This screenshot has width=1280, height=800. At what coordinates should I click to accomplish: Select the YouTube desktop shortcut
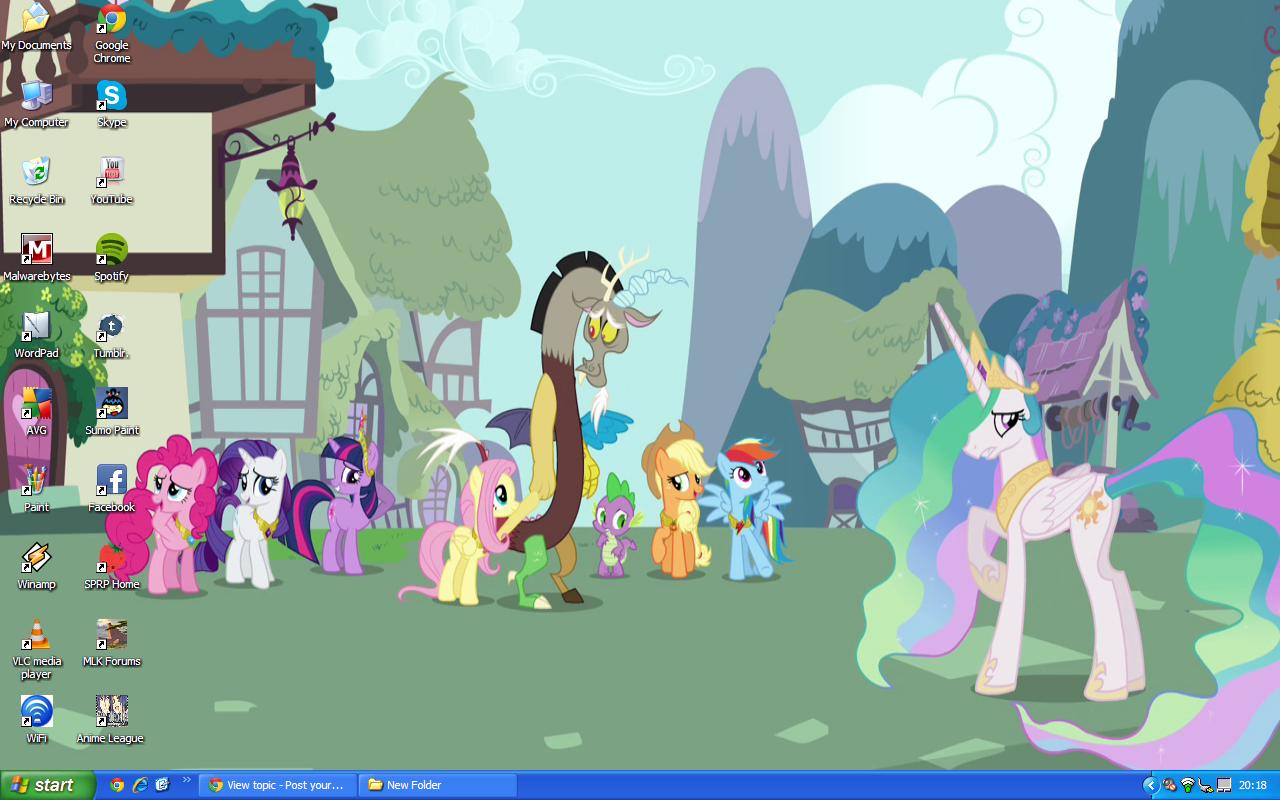[111, 173]
